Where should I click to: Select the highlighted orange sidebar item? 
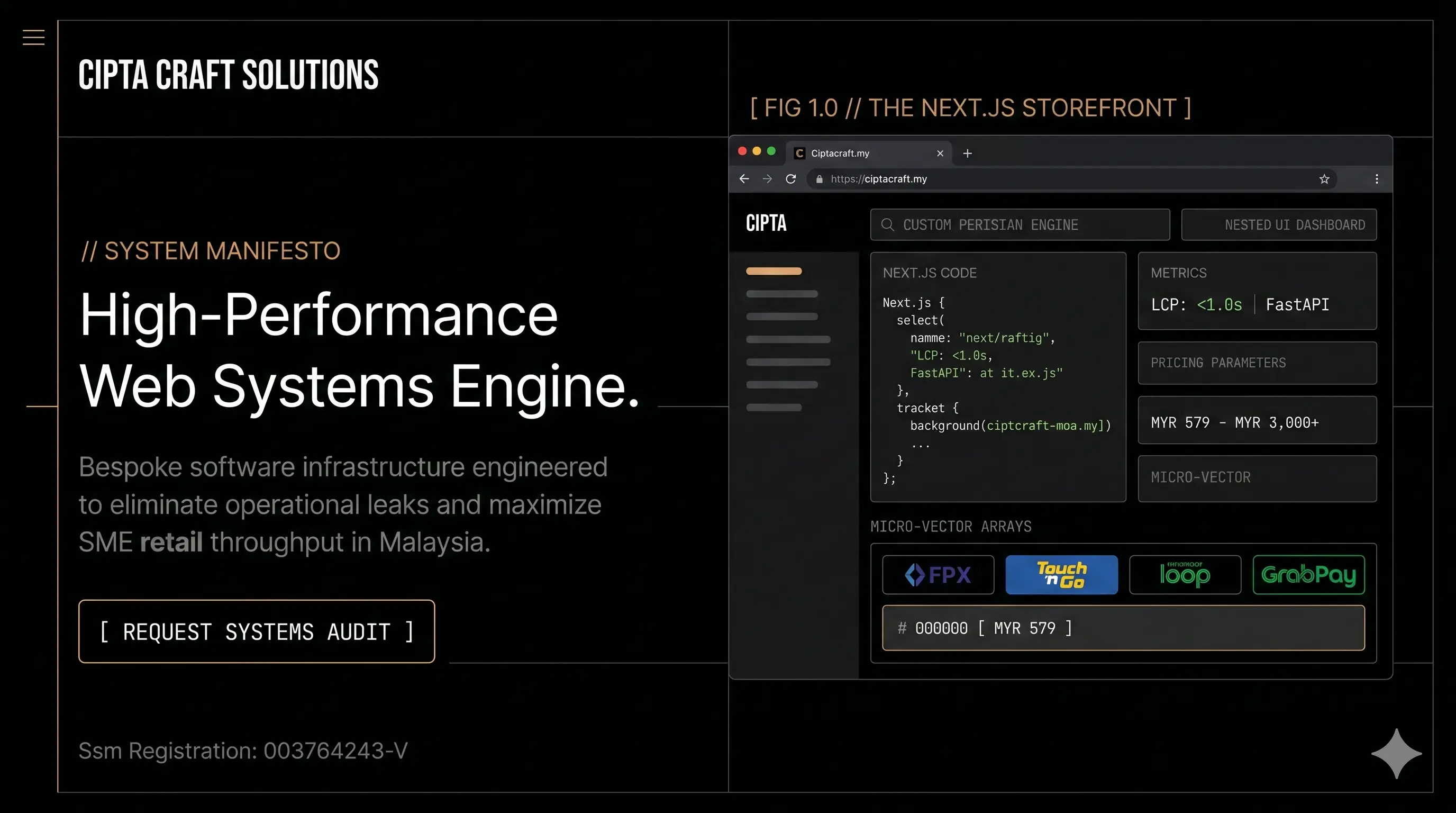pos(774,271)
